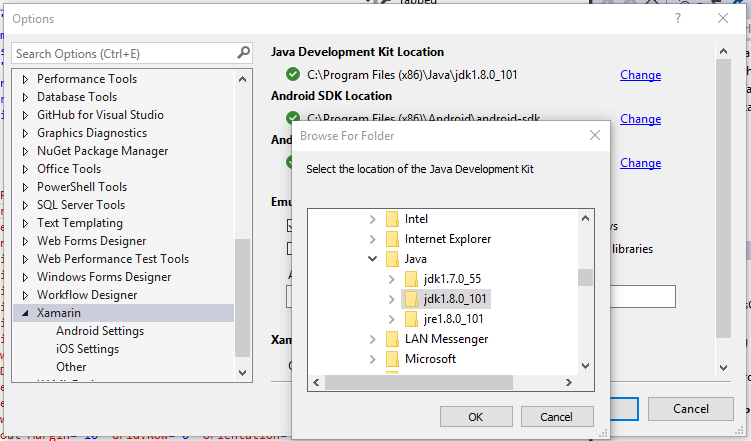751x441 pixels.
Task: Click the search magnifier icon in Options
Action: tap(243, 53)
